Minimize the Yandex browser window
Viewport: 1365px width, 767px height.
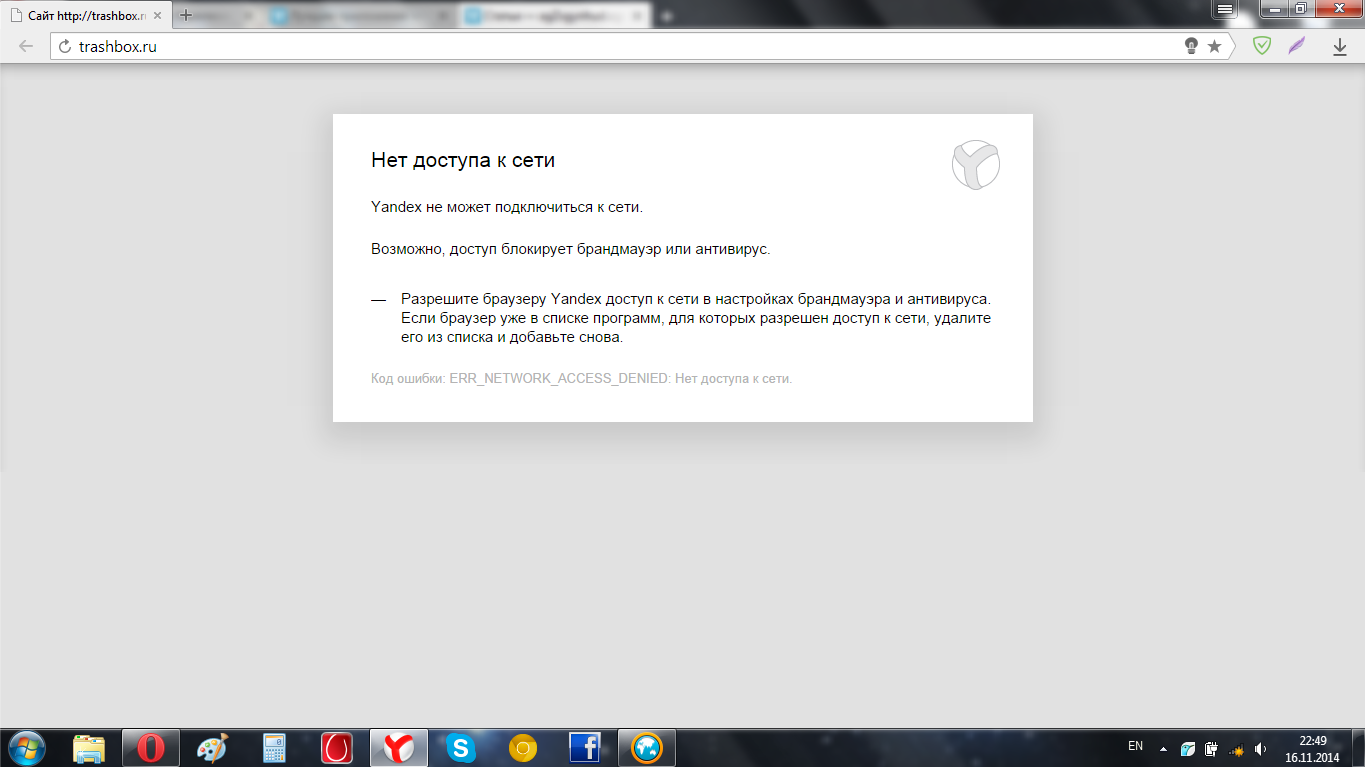[1273, 8]
